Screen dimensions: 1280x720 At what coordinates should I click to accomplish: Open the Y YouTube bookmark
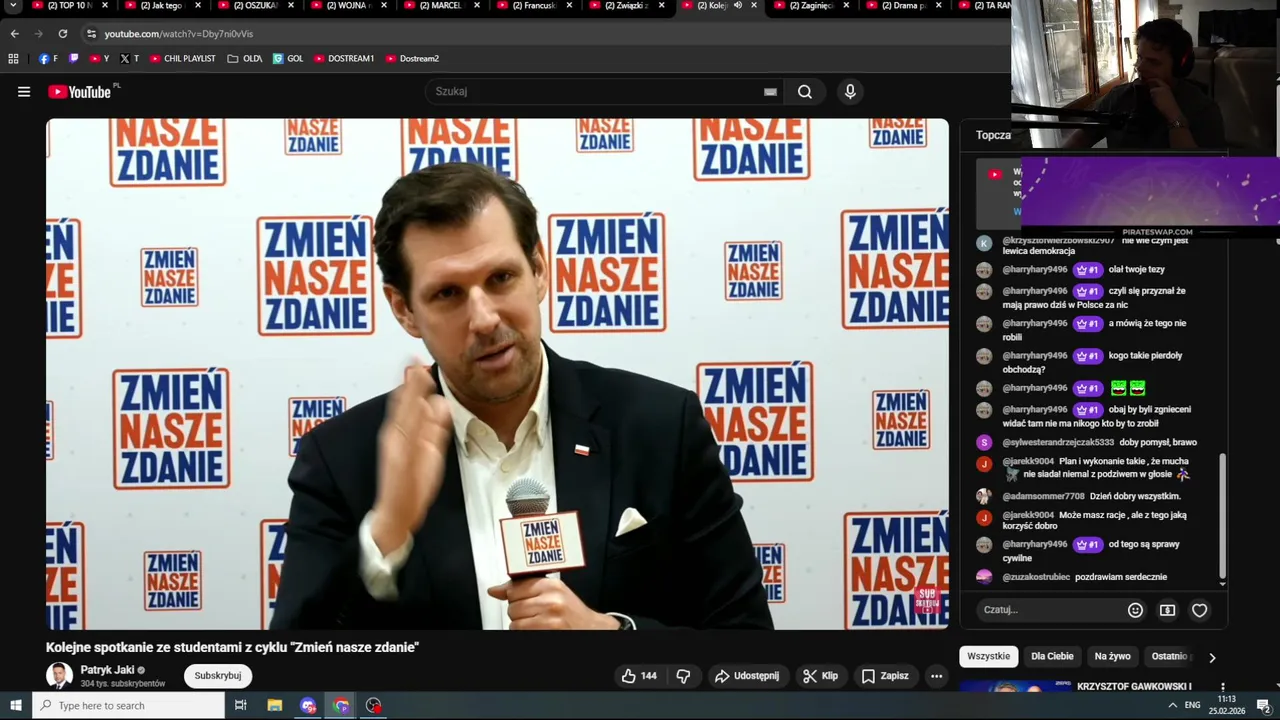pyautogui.click(x=99, y=59)
